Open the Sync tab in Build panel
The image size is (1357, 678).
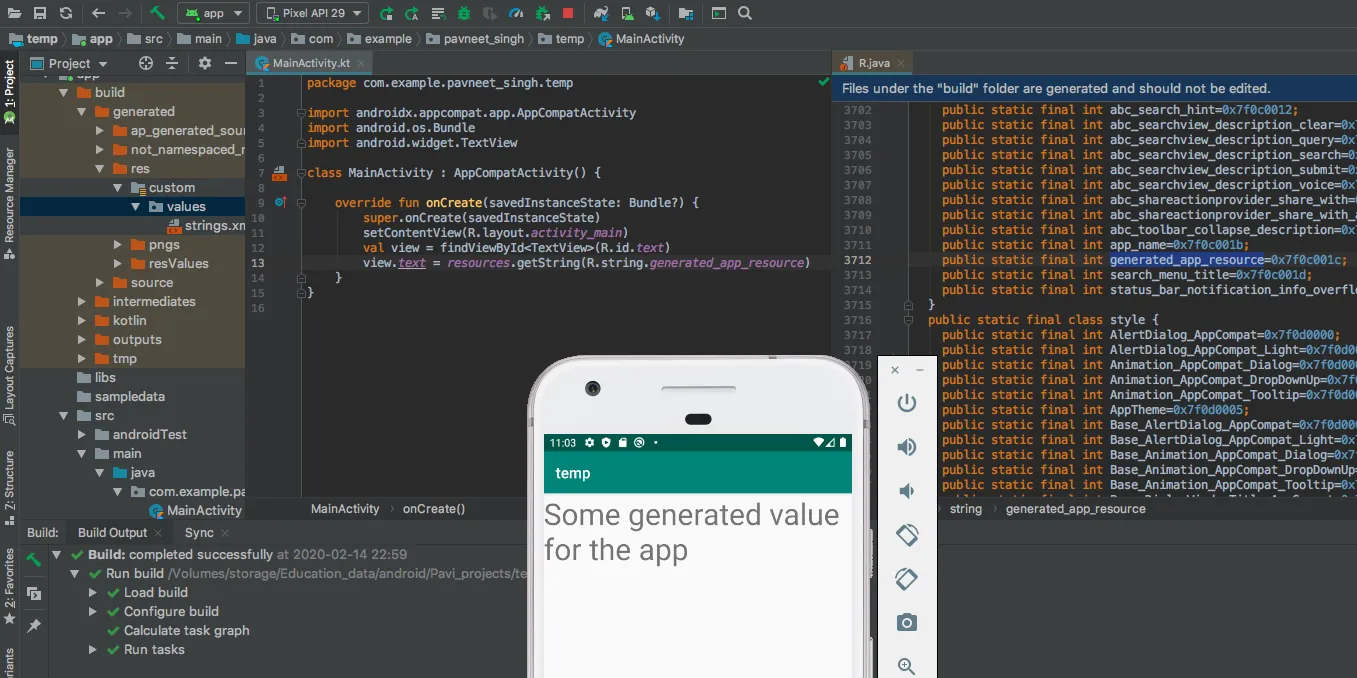(x=199, y=533)
